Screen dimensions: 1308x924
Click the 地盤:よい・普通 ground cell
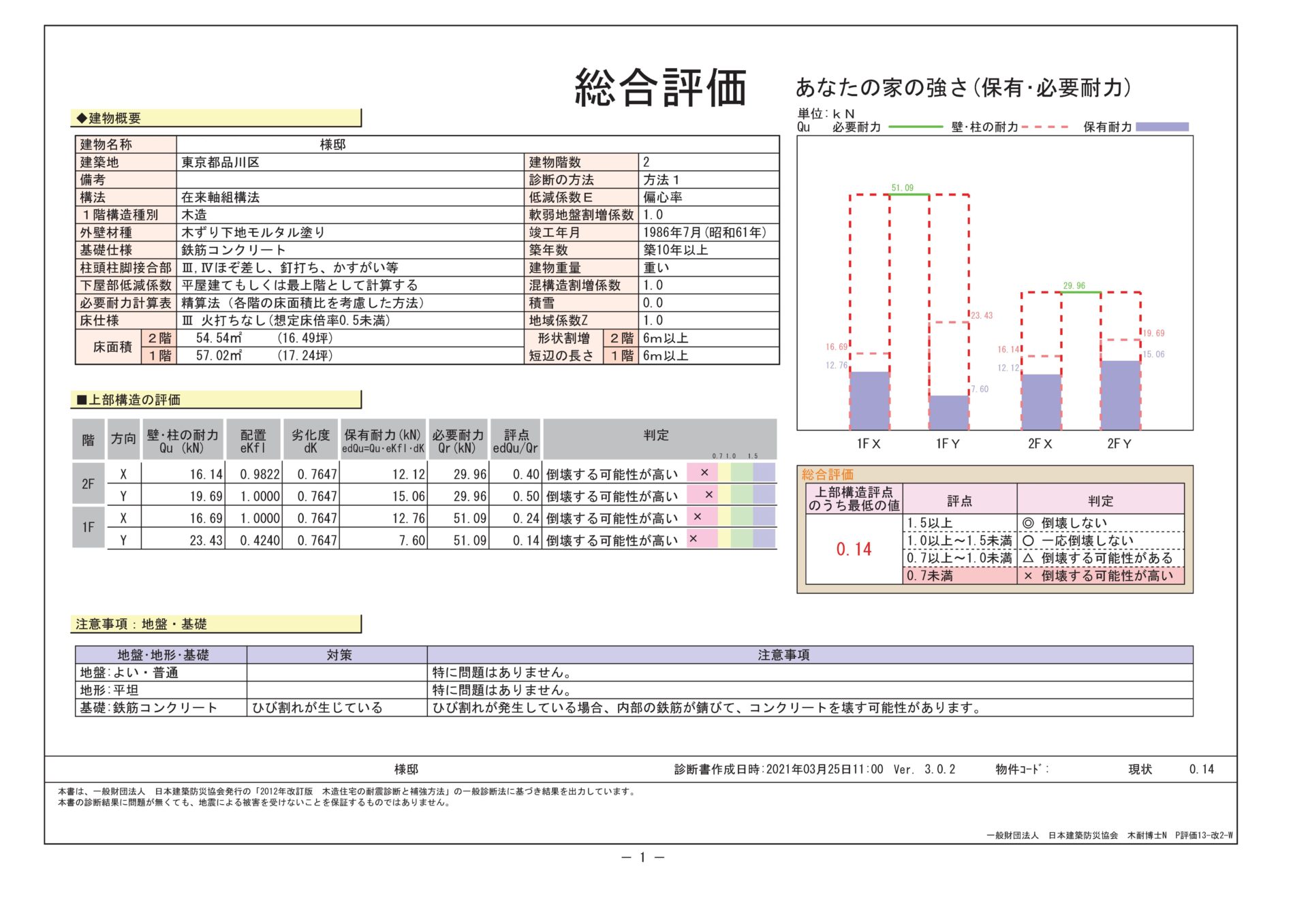pyautogui.click(x=161, y=673)
